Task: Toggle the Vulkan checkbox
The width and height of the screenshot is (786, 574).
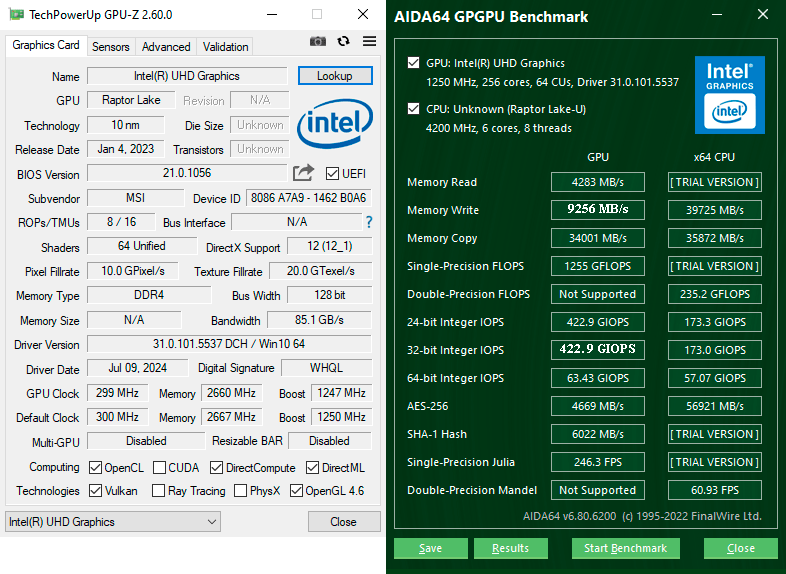Action: point(95,490)
